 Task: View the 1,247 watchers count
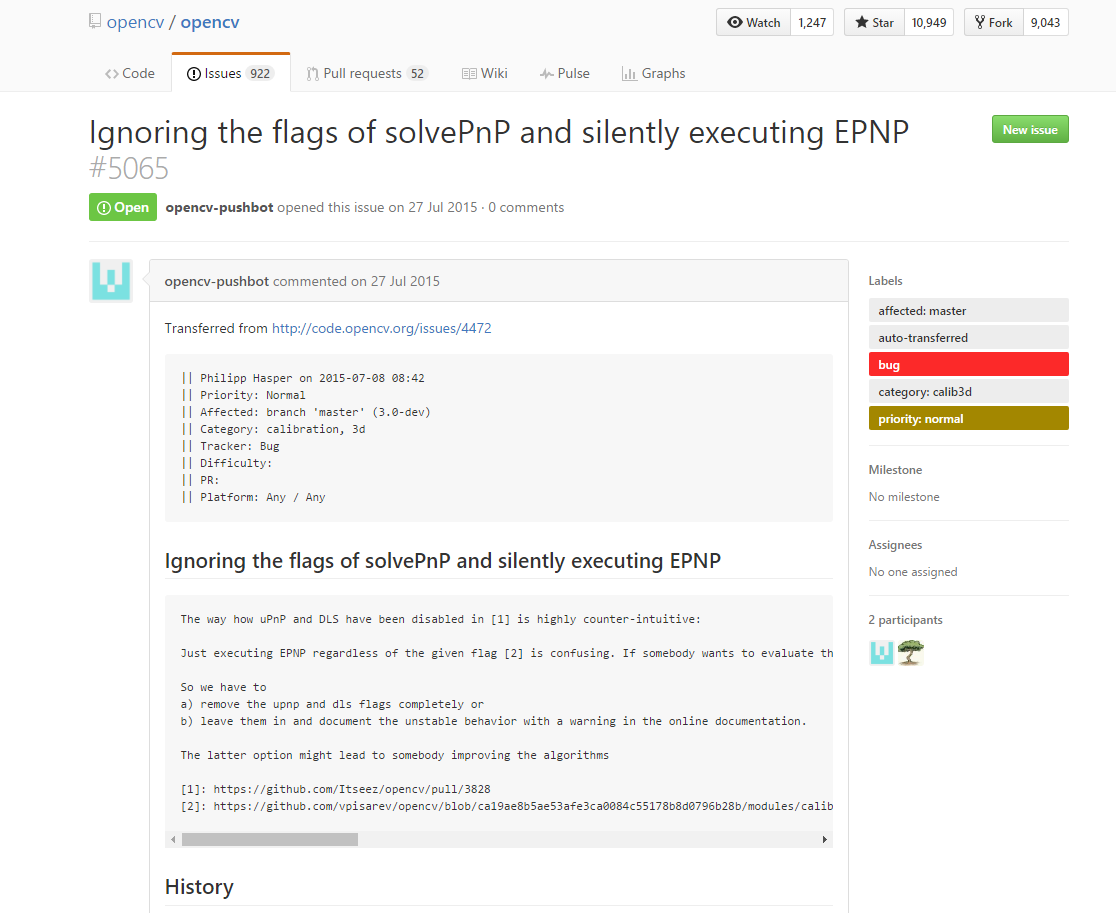coord(812,22)
